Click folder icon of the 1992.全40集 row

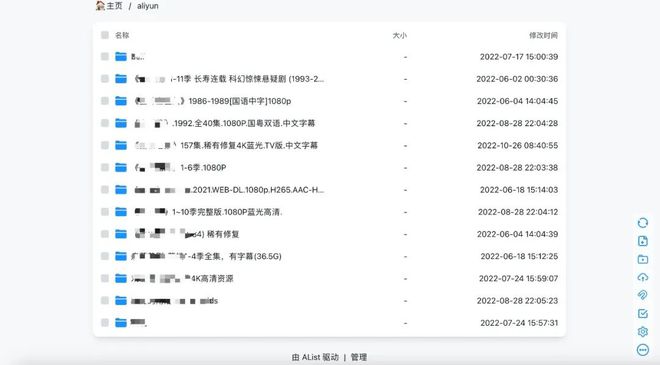(x=121, y=123)
